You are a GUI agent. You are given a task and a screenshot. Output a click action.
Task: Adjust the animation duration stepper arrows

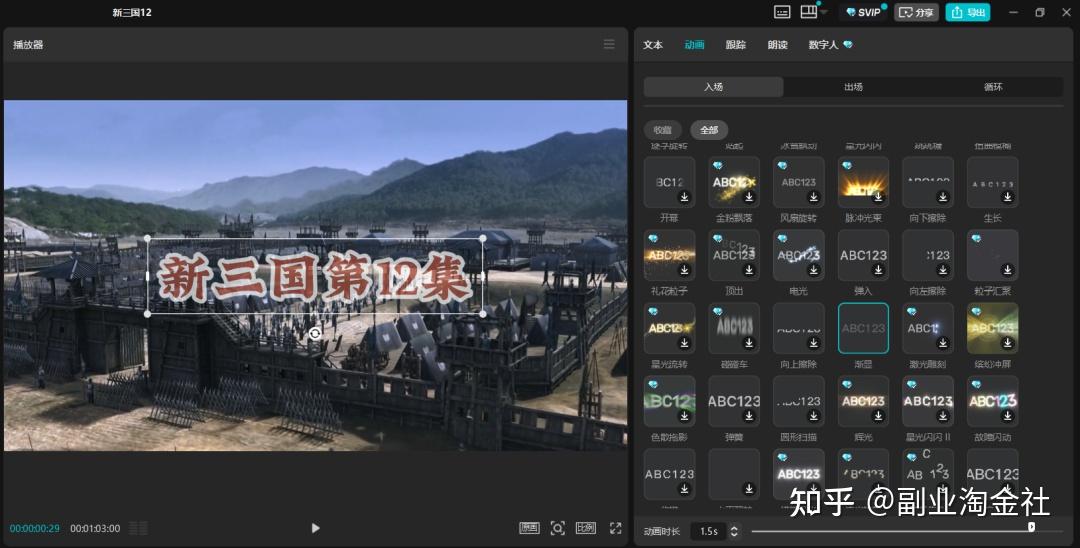coord(734,531)
